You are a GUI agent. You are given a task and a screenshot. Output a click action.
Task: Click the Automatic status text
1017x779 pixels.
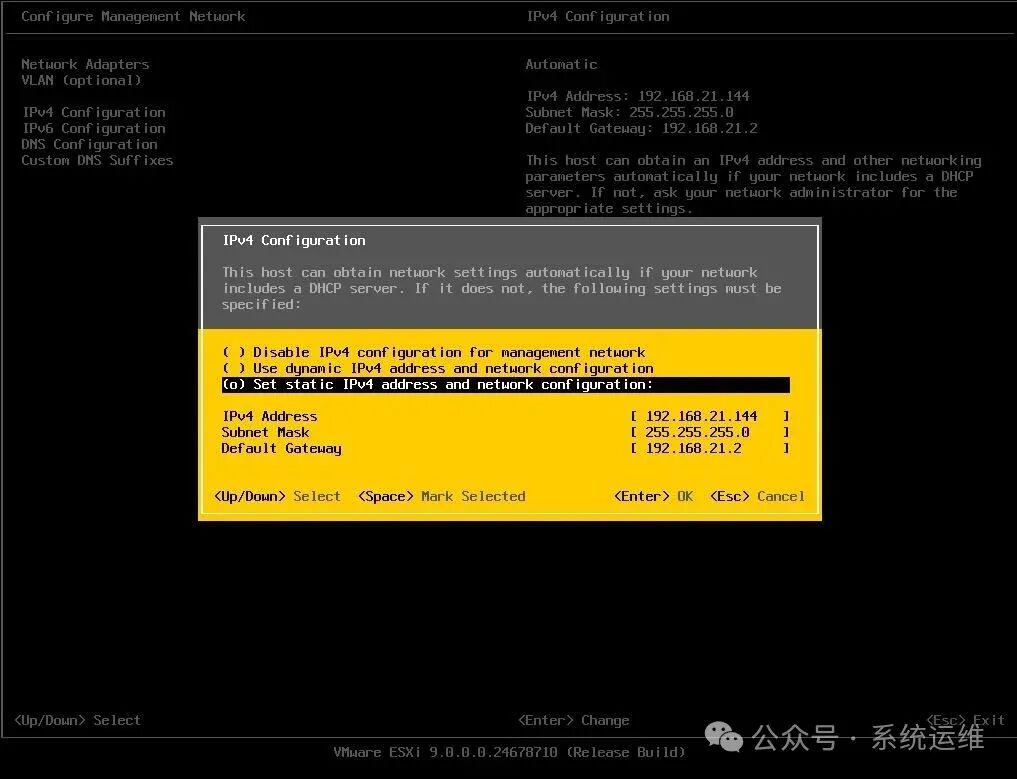[x=562, y=64]
